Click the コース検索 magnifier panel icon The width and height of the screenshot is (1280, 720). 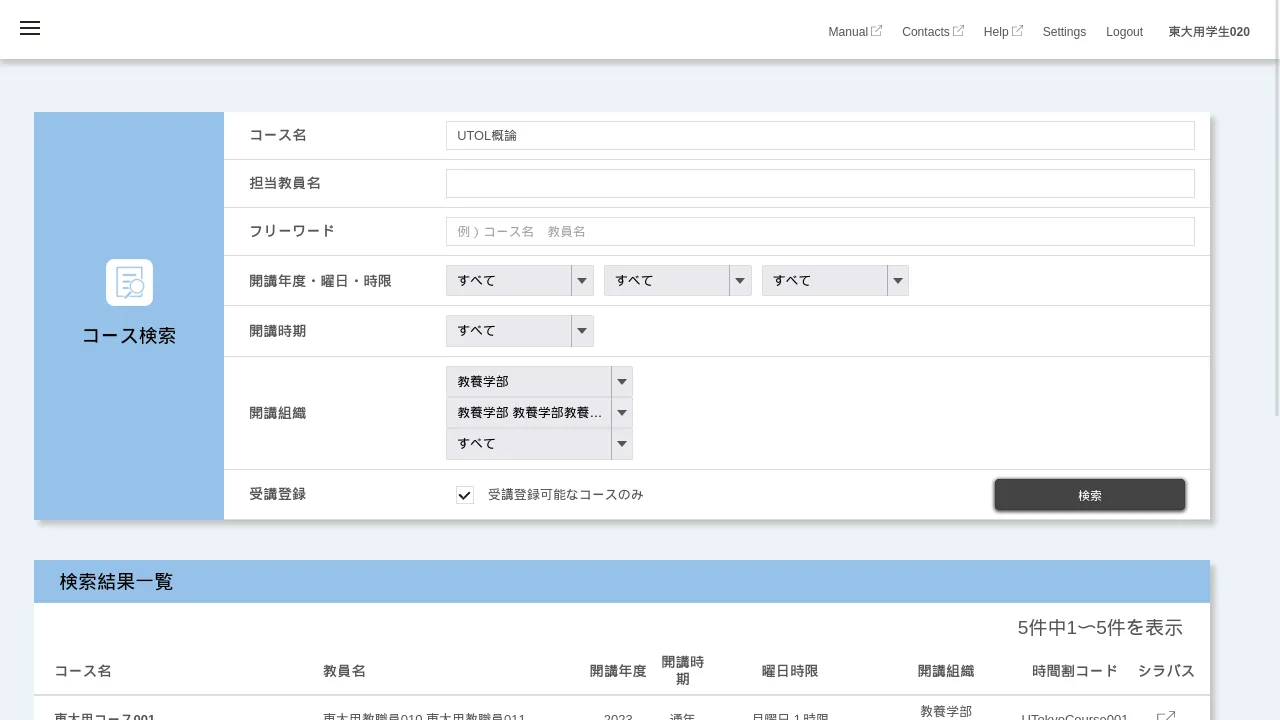click(x=129, y=282)
